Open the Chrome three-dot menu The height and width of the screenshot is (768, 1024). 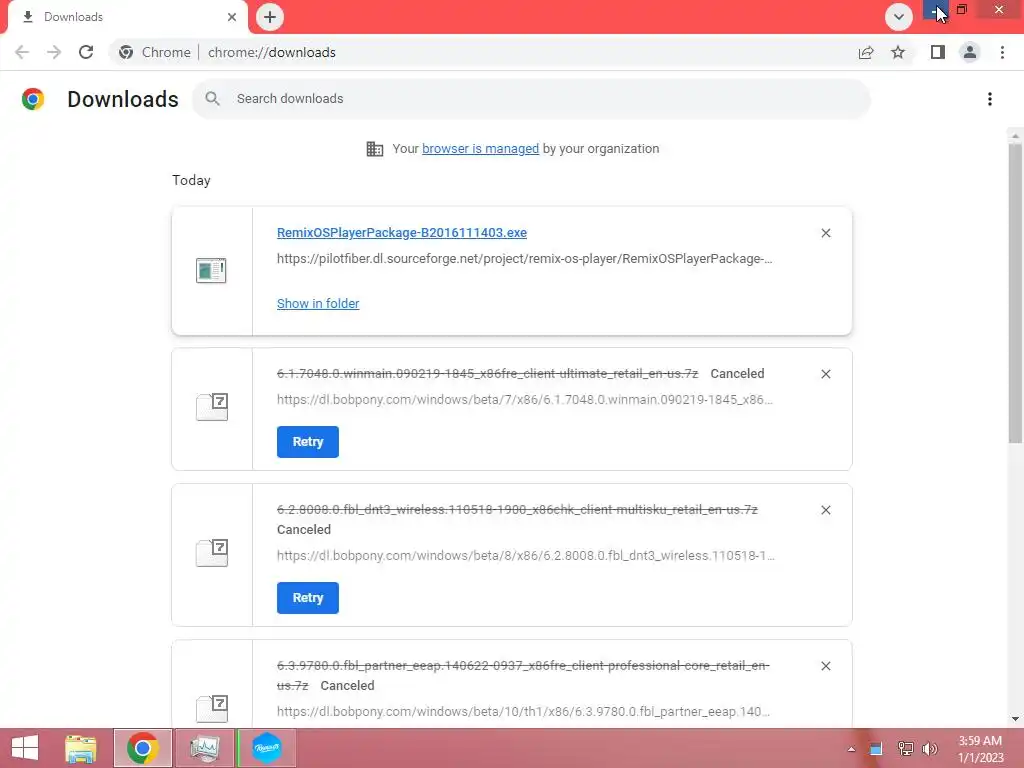(1002, 52)
